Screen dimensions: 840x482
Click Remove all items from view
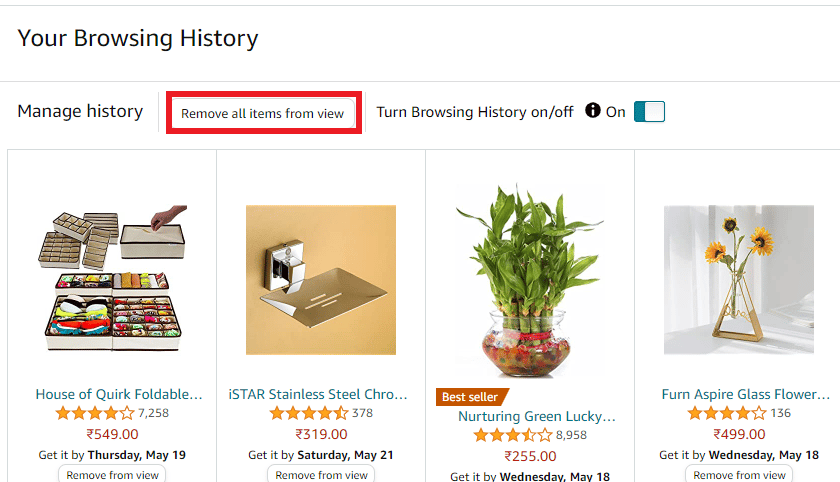(262, 114)
